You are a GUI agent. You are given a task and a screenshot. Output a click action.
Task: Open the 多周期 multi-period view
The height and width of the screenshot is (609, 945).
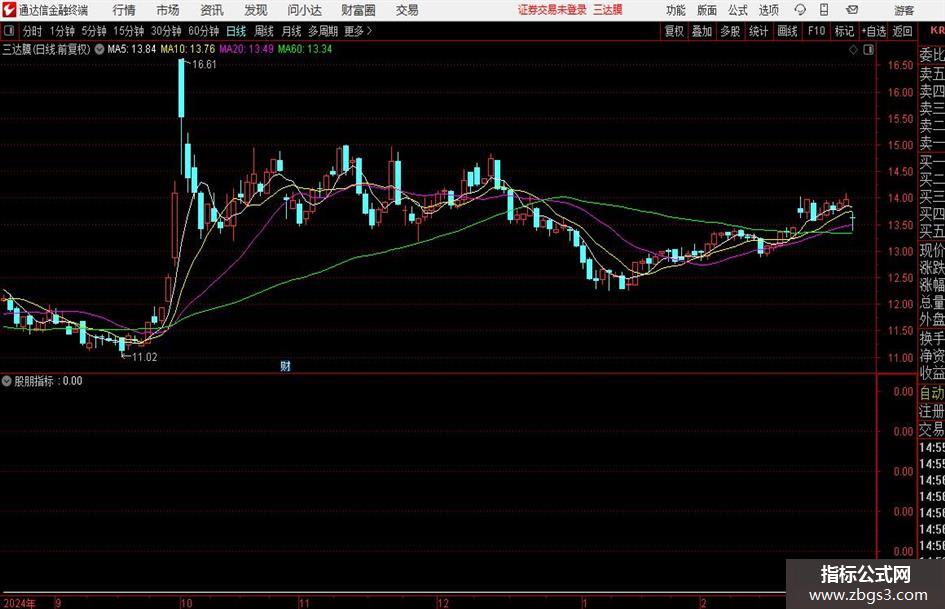pos(323,31)
